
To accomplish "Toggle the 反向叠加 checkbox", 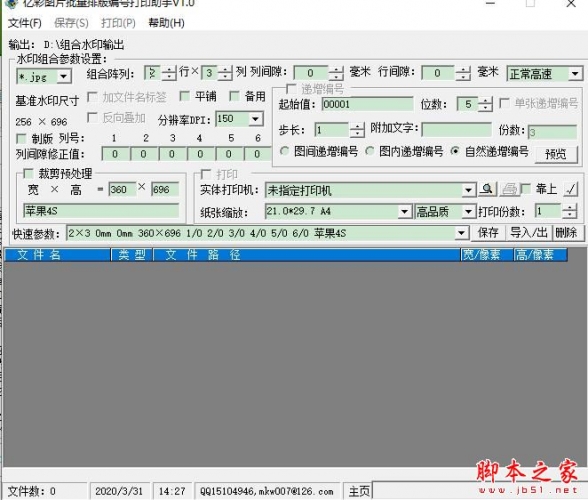I will [x=92, y=117].
